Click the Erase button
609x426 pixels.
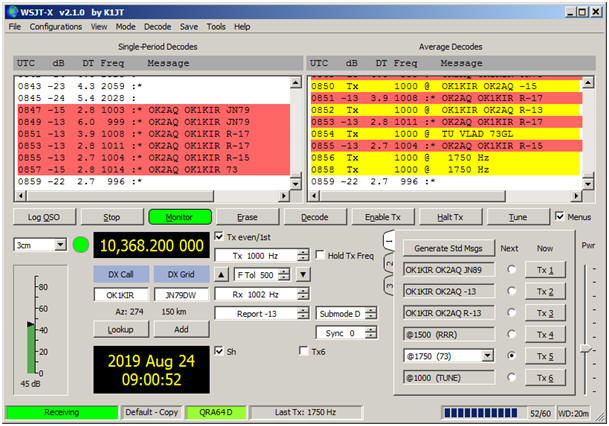247,217
